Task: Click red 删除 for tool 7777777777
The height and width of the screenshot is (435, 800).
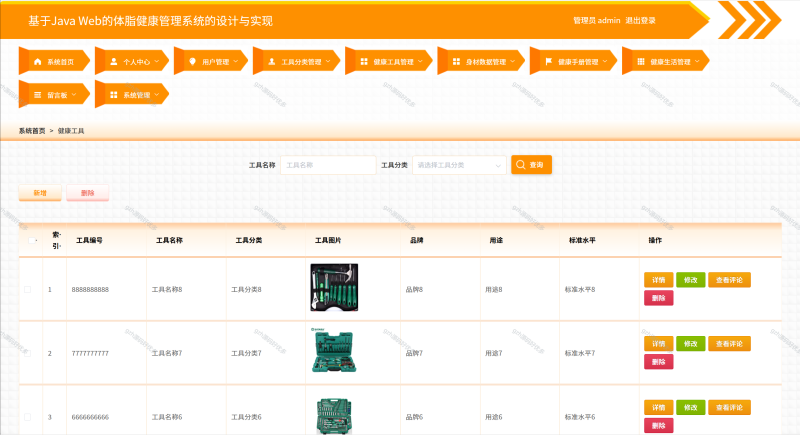Action: pyautogui.click(x=658, y=362)
